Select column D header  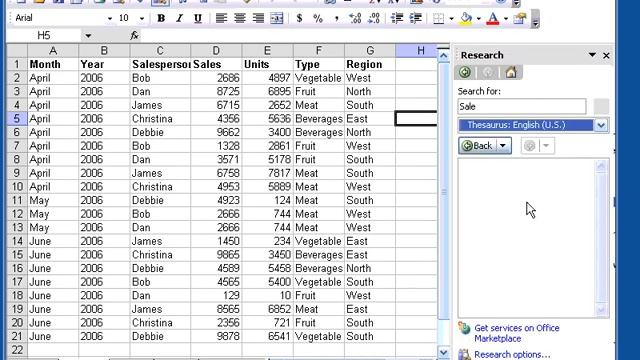[216, 51]
